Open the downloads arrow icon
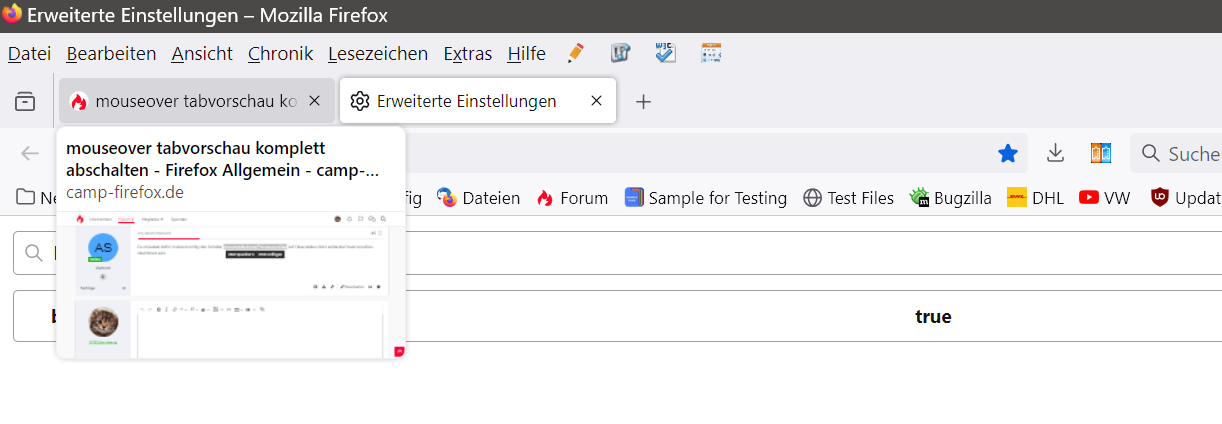This screenshot has width=1222, height=424. coord(1055,153)
